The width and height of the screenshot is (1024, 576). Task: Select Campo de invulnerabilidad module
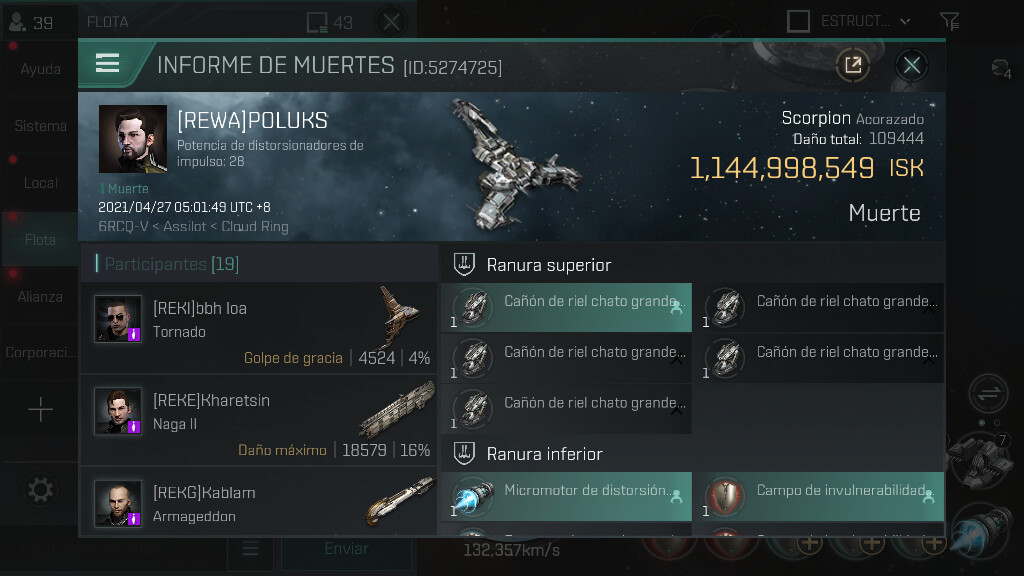click(x=818, y=496)
